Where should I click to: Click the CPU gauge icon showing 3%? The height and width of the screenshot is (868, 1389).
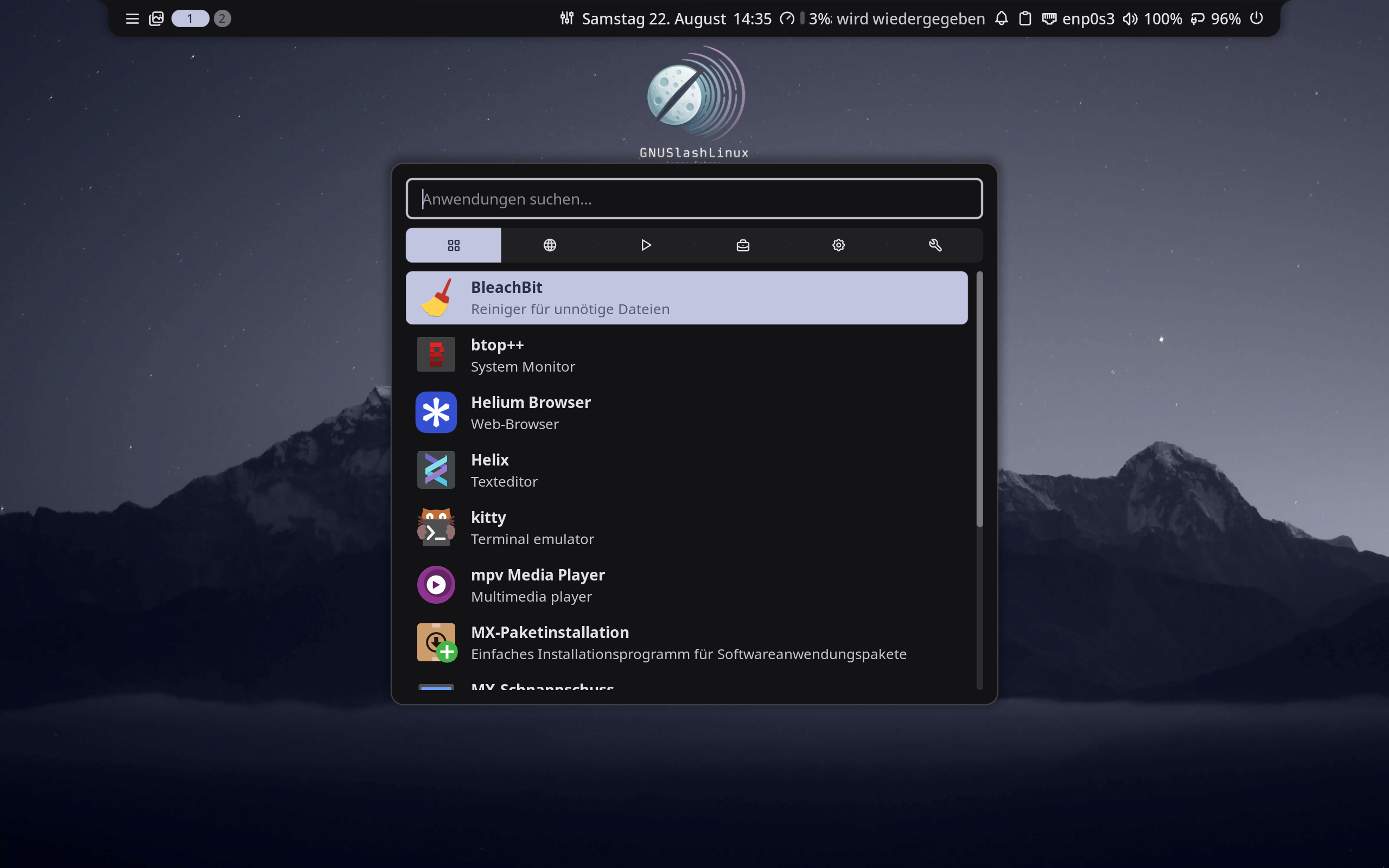(x=787, y=18)
